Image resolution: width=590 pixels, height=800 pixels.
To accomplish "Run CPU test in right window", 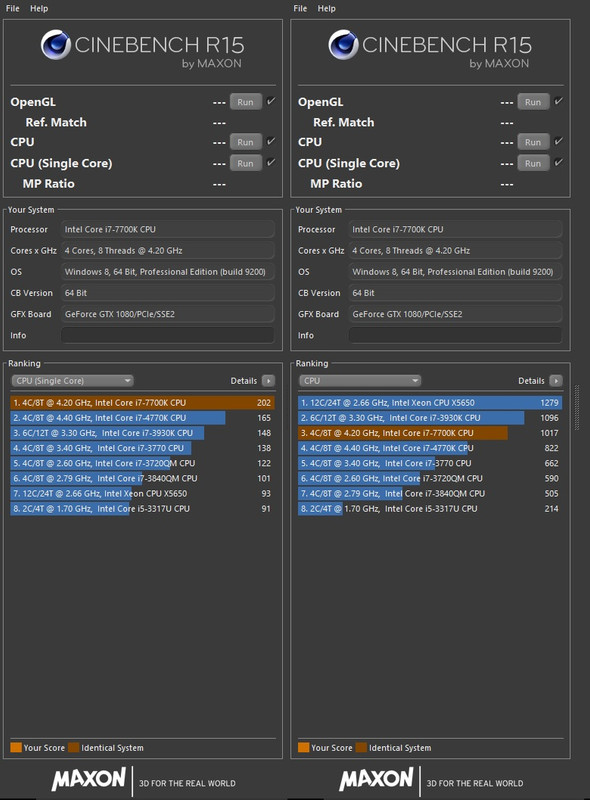I will point(533,142).
